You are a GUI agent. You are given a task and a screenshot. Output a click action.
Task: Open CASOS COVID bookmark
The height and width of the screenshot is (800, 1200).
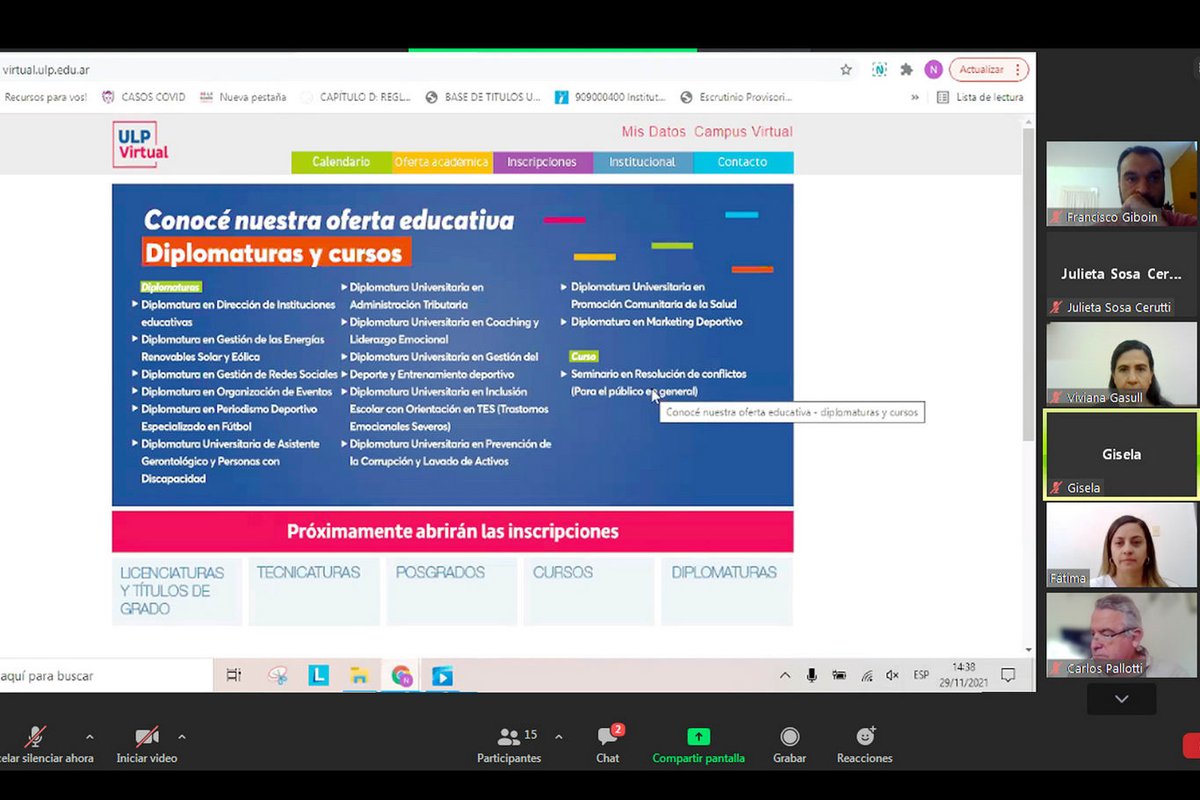pos(144,97)
